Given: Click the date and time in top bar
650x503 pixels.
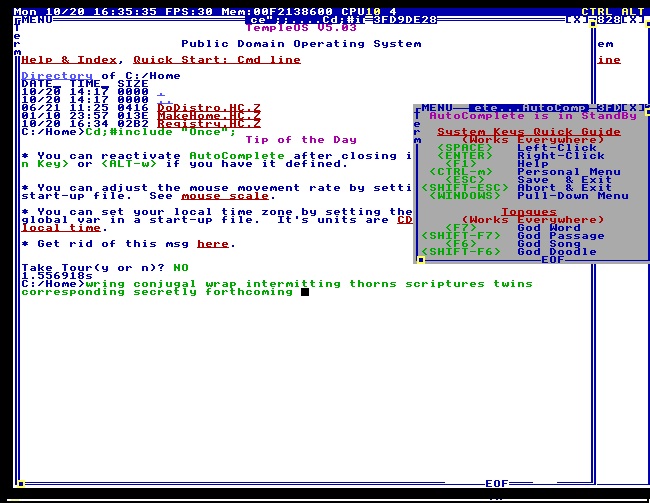Looking at the screenshot, I should point(85,12).
